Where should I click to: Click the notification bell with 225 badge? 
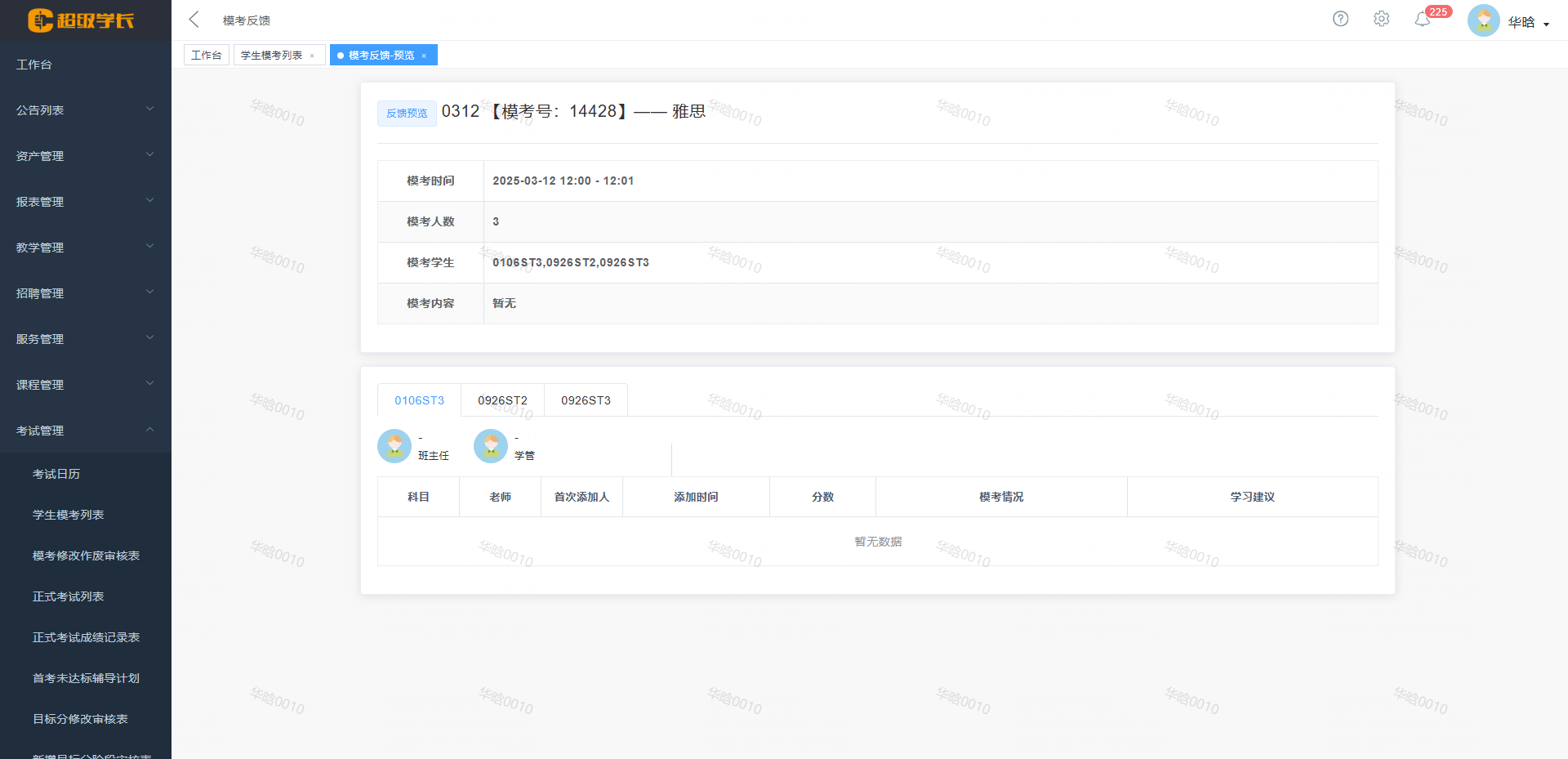1423,20
